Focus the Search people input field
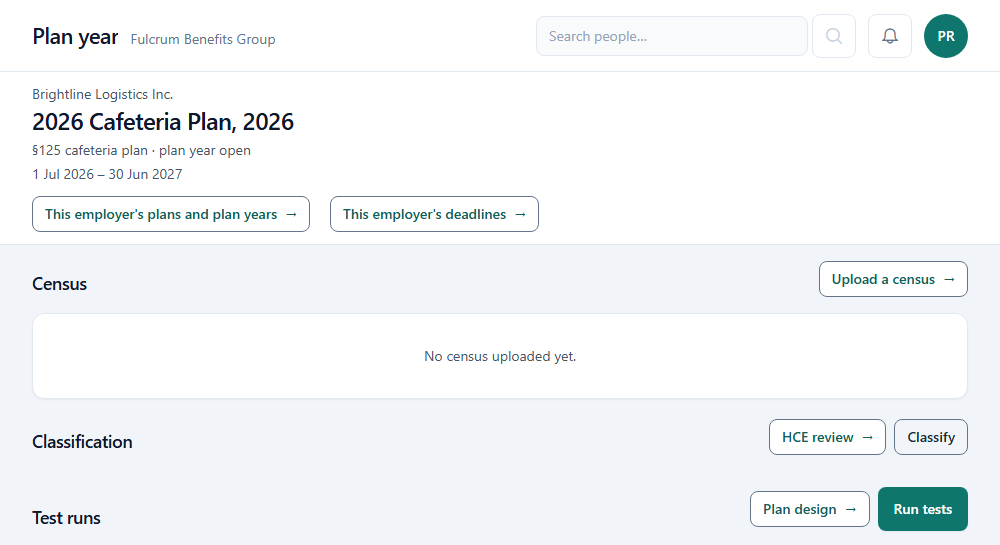This screenshot has width=1000, height=545. (x=672, y=36)
